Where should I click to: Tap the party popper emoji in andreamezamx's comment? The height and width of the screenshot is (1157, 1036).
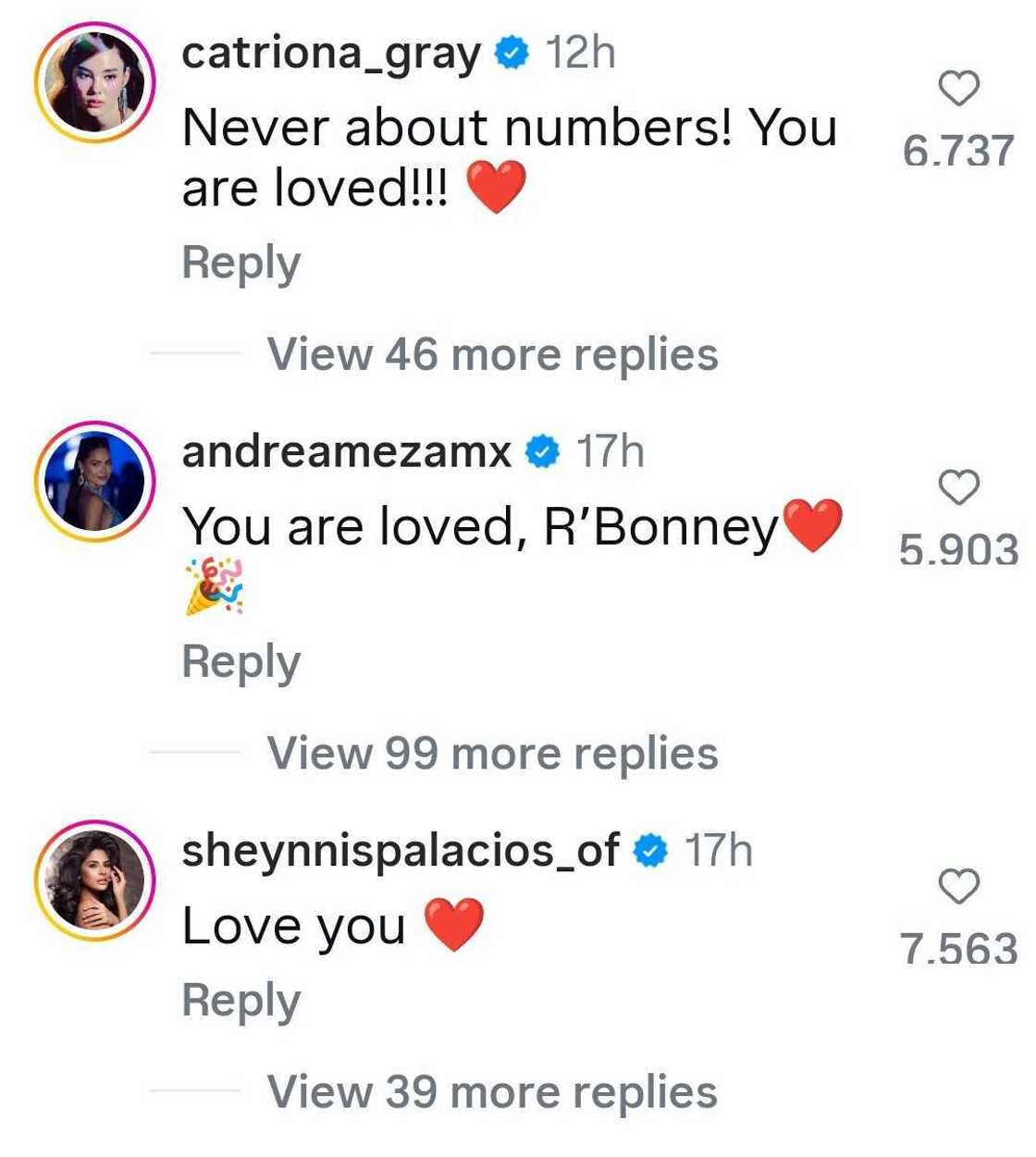tap(215, 585)
